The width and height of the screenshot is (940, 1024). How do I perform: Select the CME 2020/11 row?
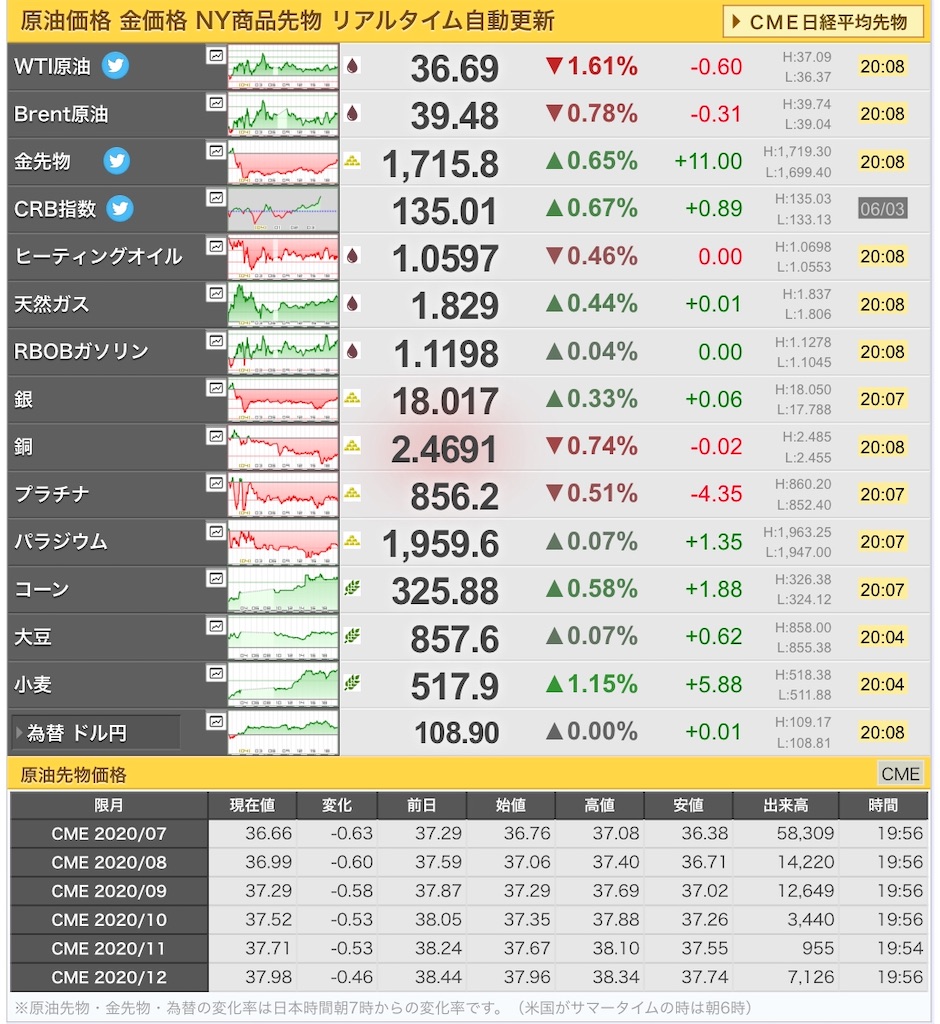(x=469, y=948)
